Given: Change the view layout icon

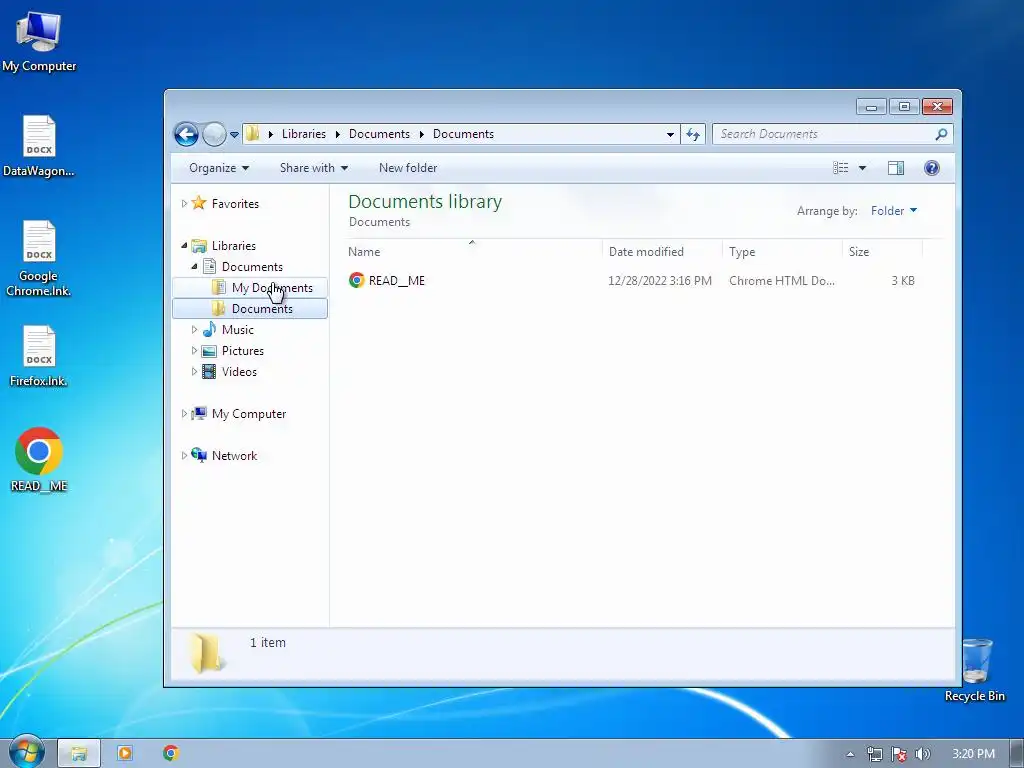Looking at the screenshot, I should pyautogui.click(x=841, y=168).
